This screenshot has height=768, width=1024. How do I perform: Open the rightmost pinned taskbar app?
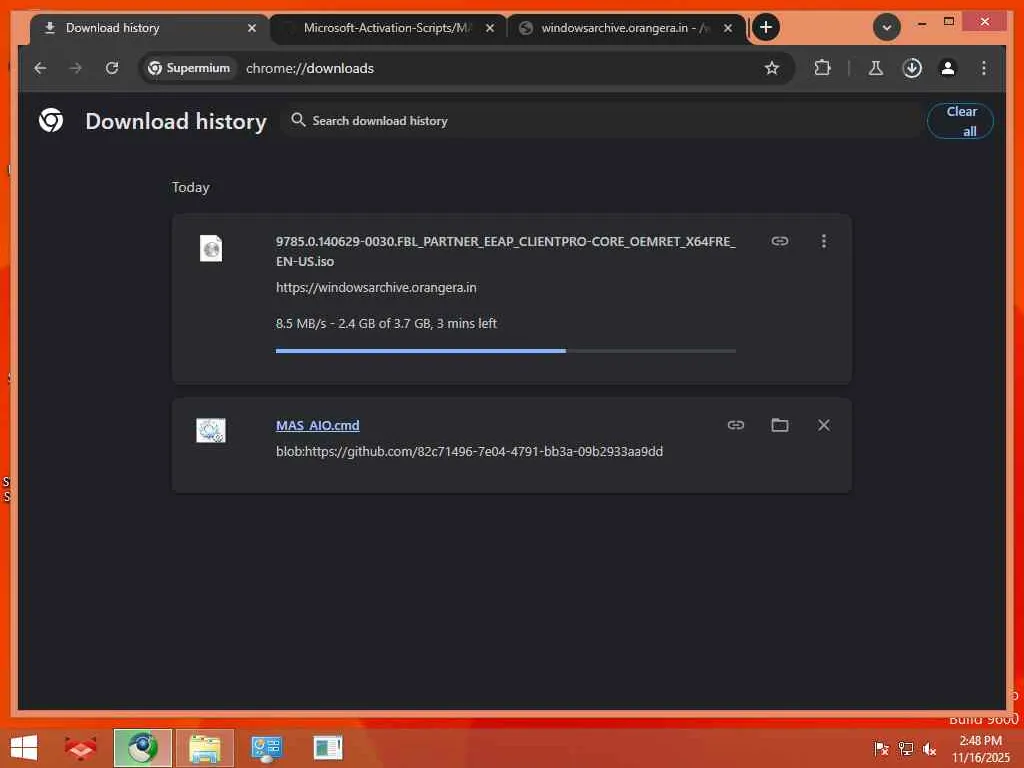point(328,748)
